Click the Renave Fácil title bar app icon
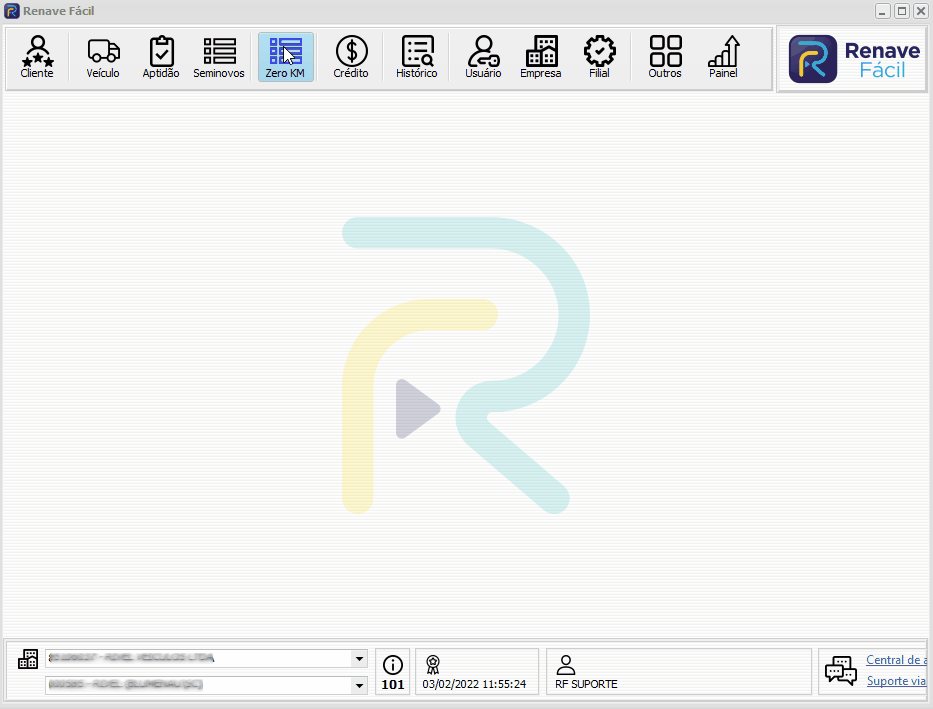The height and width of the screenshot is (709, 933). 12,11
